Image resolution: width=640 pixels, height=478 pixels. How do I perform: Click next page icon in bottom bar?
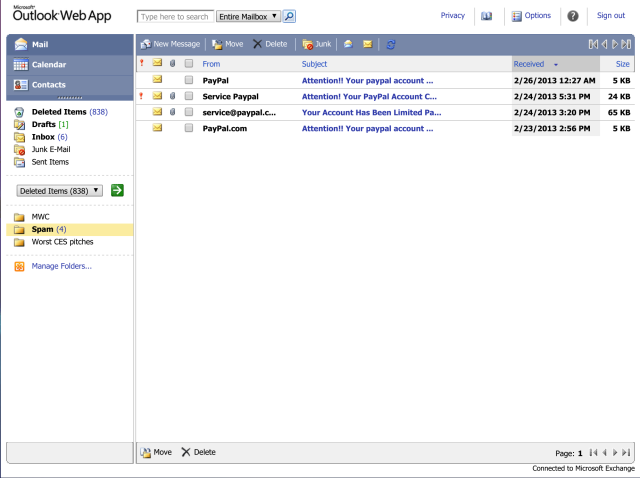615,452
